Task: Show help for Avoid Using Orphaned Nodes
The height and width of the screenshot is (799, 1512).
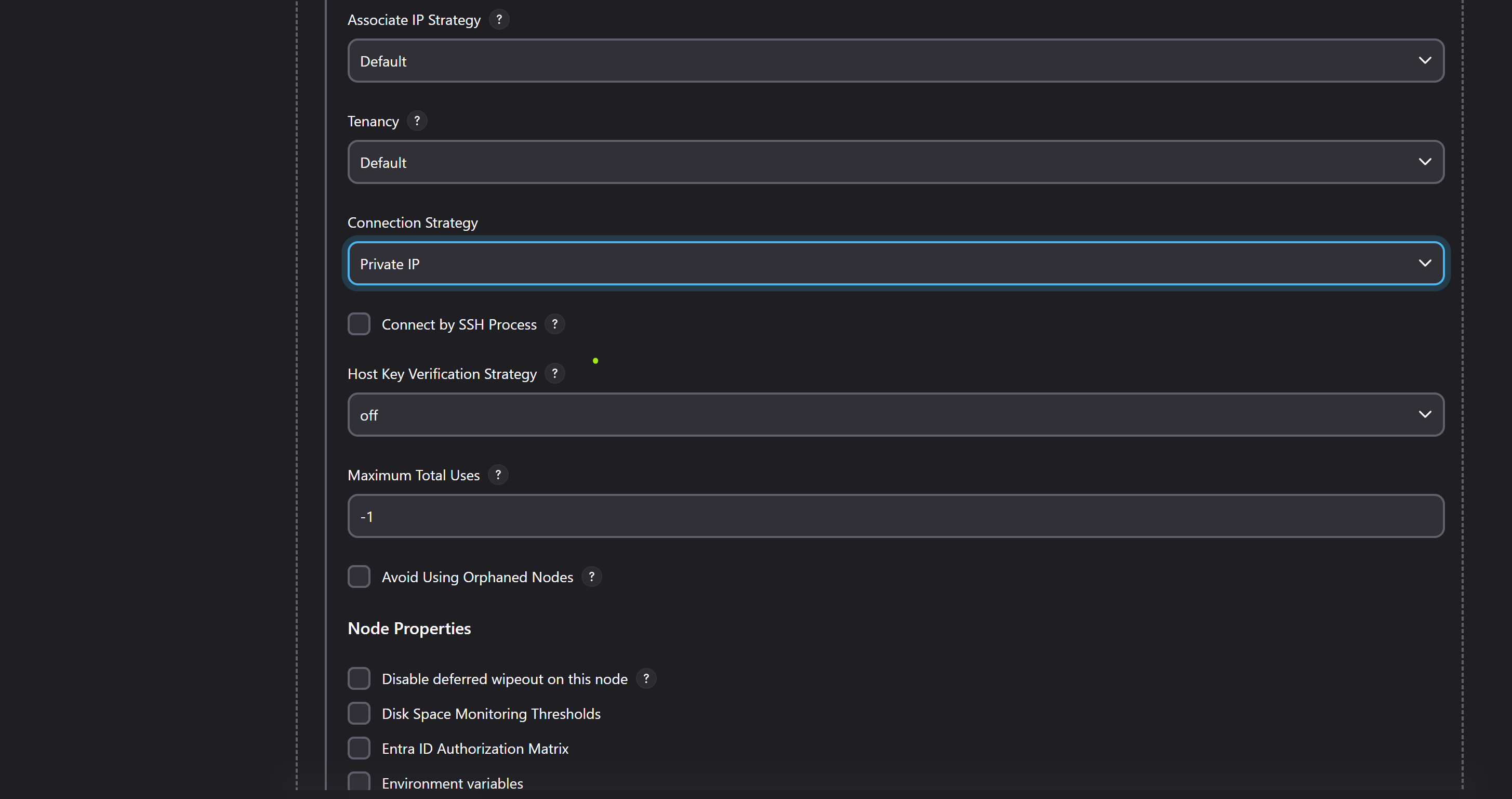Action: coord(592,577)
